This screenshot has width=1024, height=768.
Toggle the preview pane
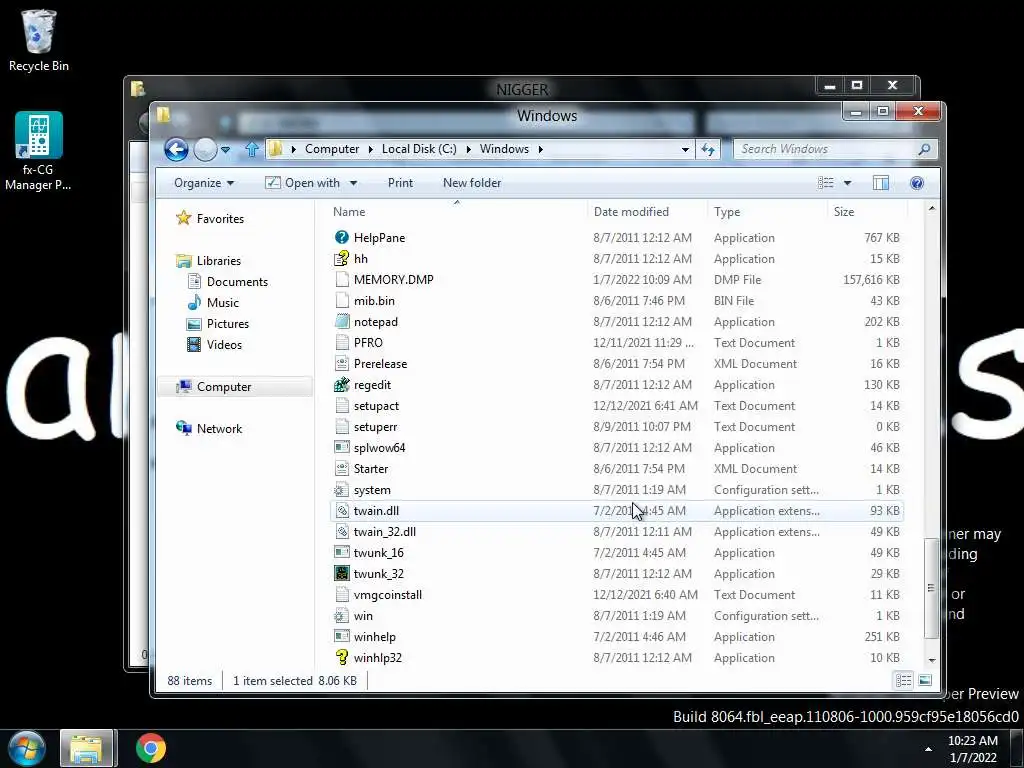coord(881,183)
